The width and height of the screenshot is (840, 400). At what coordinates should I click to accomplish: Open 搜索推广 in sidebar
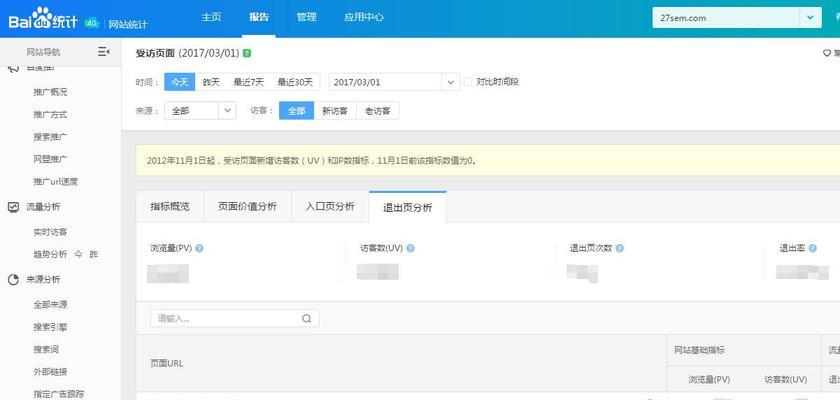(50, 137)
